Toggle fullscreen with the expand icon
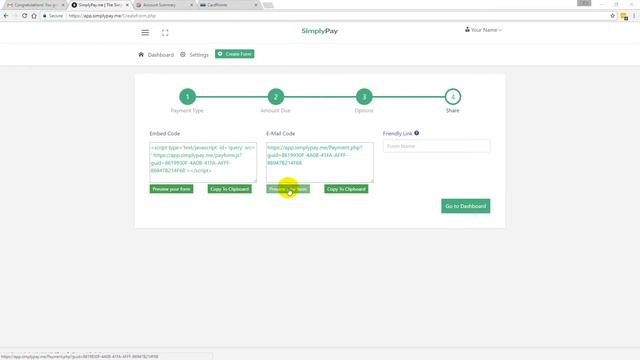This screenshot has width=640, height=360. point(165,33)
